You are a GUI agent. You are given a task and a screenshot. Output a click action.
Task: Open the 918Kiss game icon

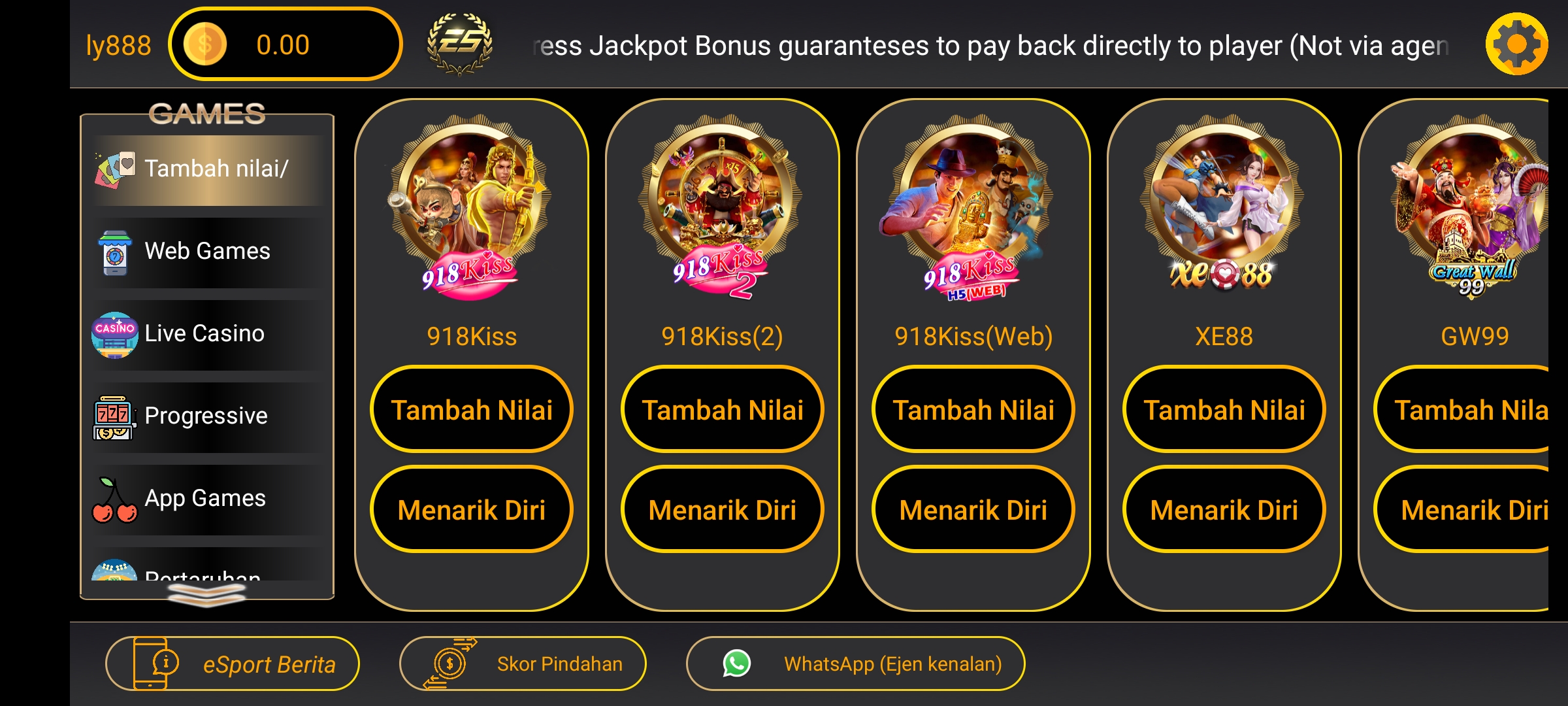click(x=471, y=207)
